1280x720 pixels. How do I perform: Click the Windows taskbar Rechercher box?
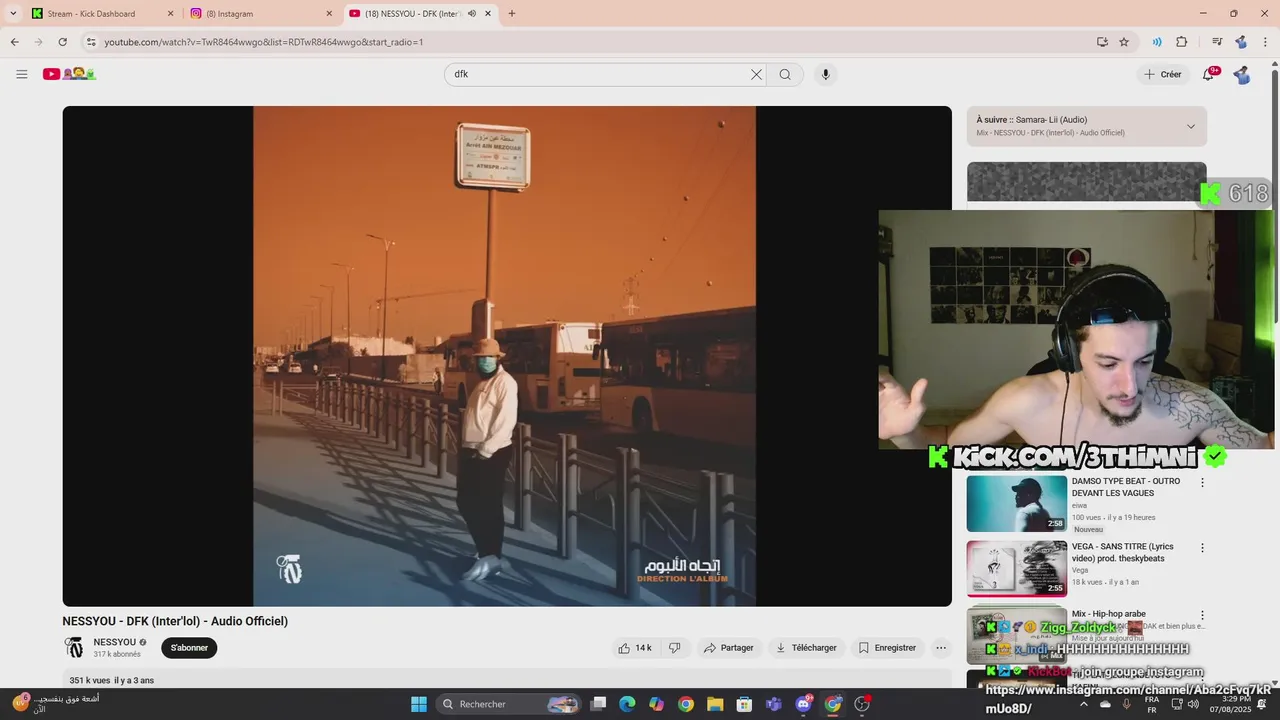(x=510, y=704)
